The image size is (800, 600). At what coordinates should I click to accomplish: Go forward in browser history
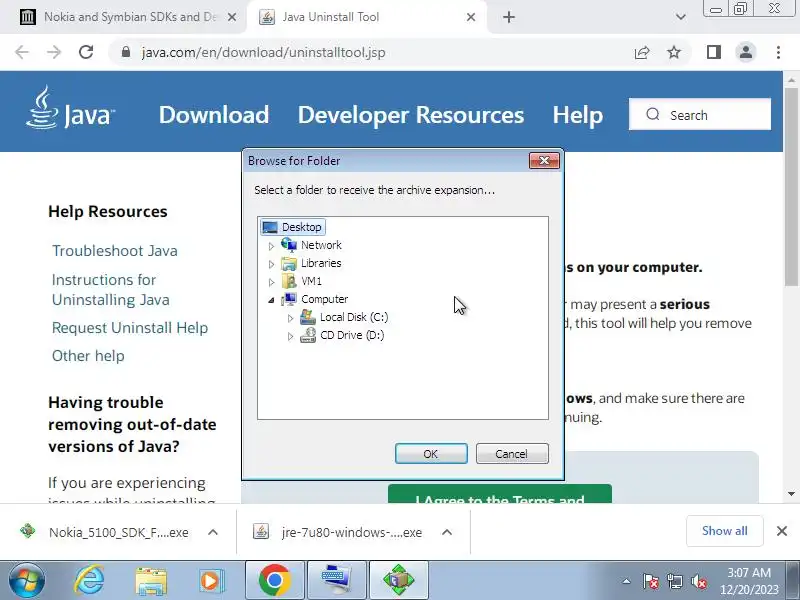[x=54, y=52]
